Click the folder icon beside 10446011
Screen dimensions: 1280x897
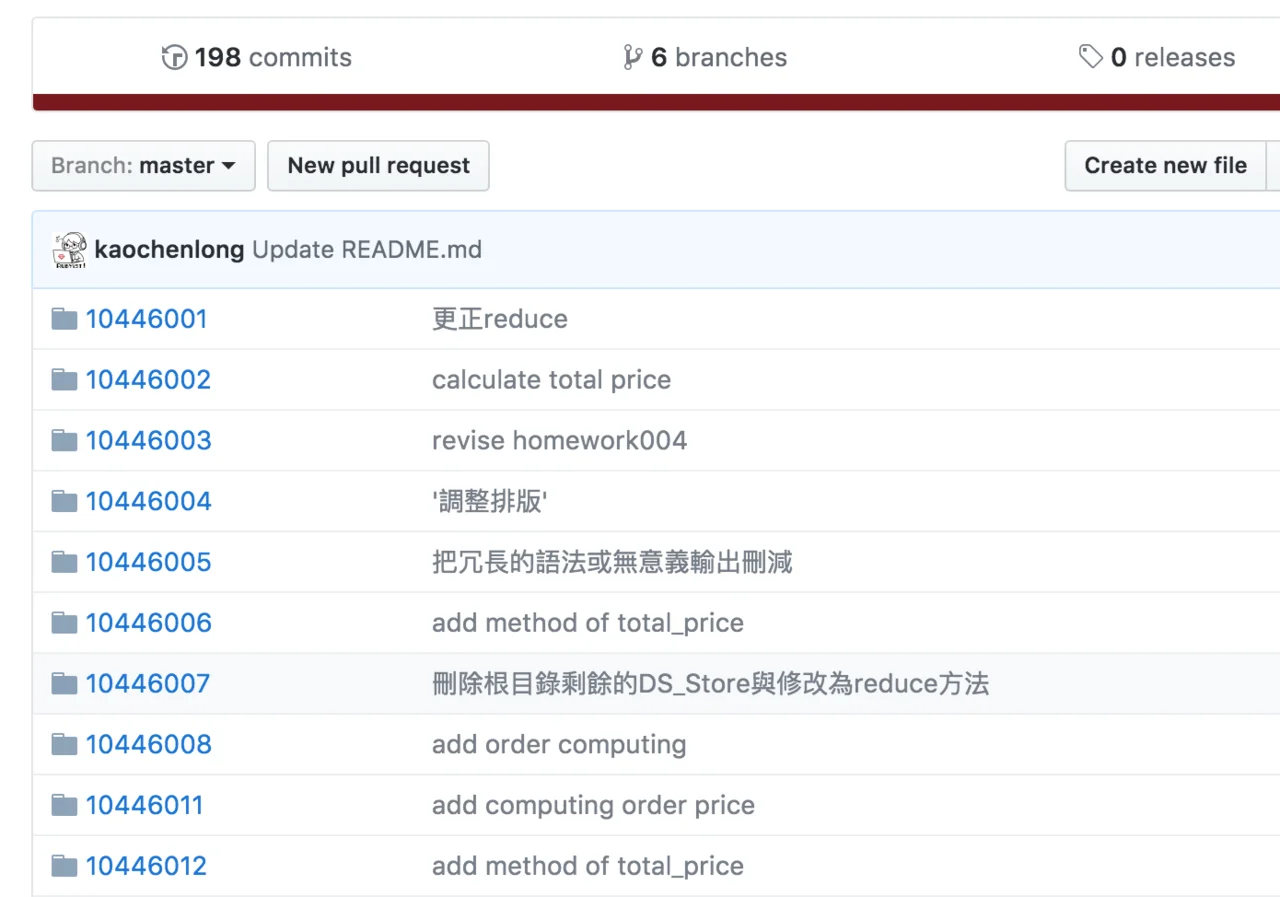[x=65, y=806]
